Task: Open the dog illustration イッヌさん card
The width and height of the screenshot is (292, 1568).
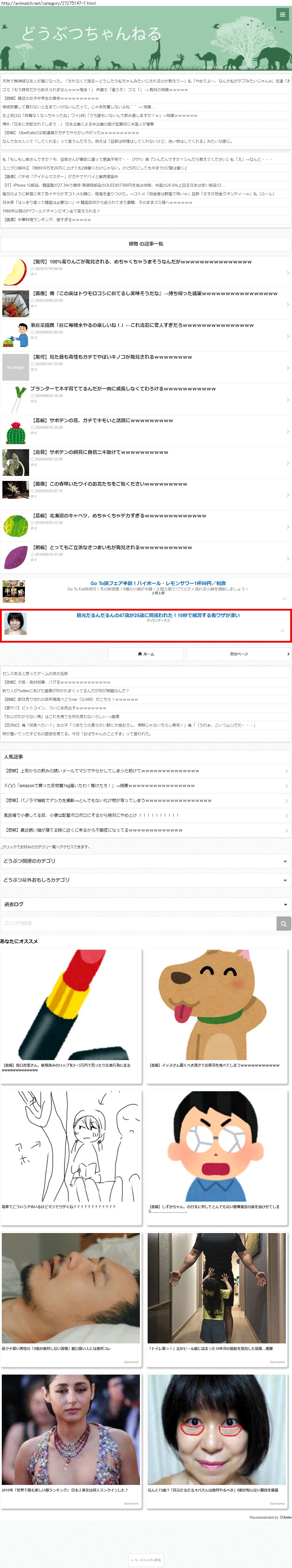Action: (x=217, y=1015)
